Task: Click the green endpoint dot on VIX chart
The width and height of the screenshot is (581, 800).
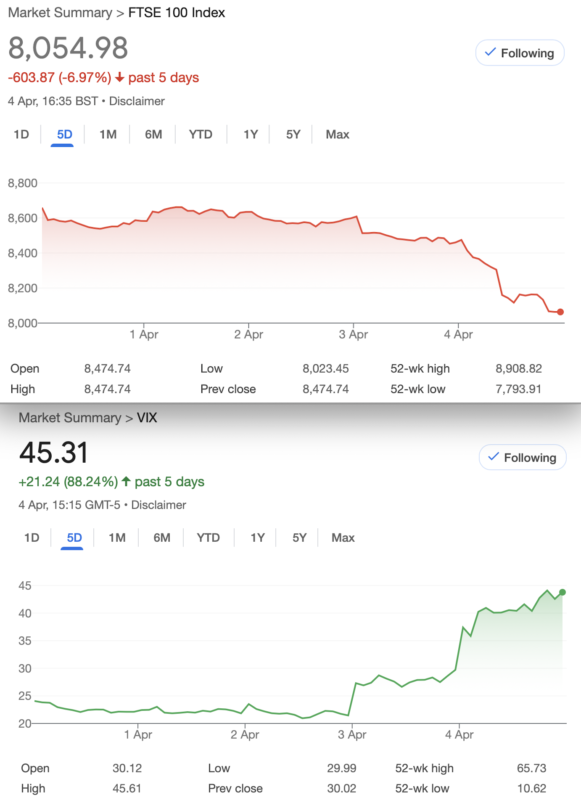Action: (x=562, y=592)
